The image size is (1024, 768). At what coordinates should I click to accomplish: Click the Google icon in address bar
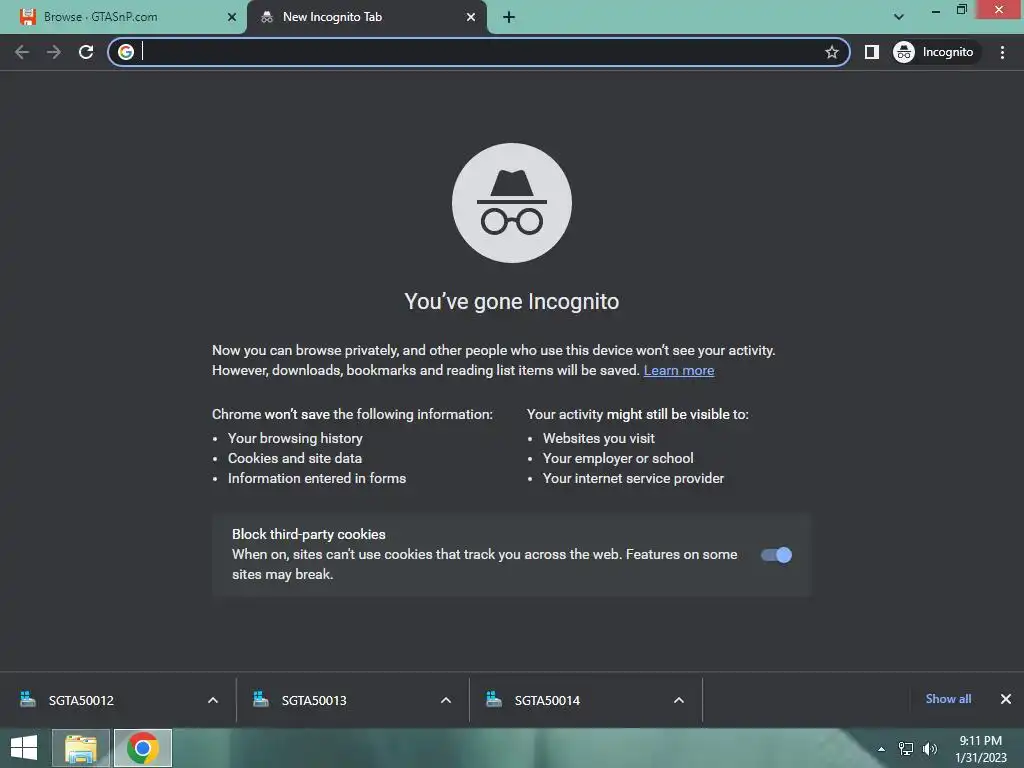[126, 52]
